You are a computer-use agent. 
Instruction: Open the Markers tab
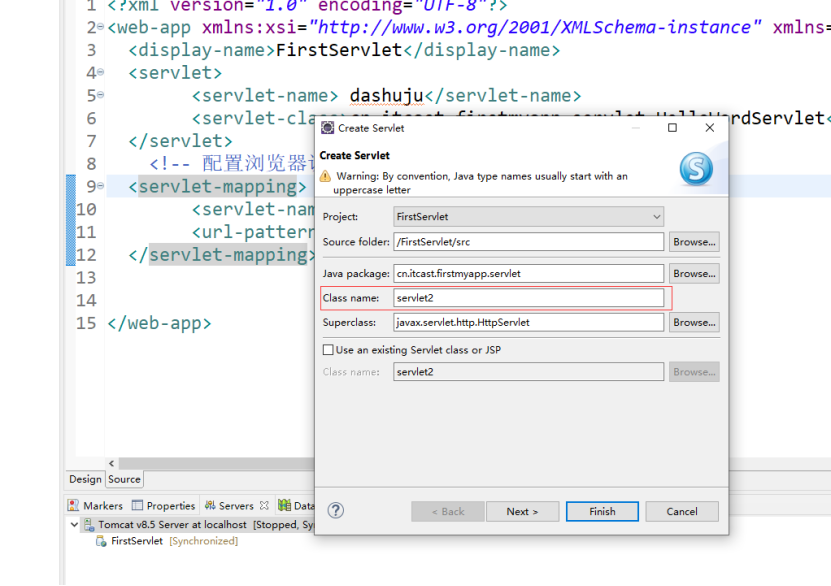(x=95, y=505)
